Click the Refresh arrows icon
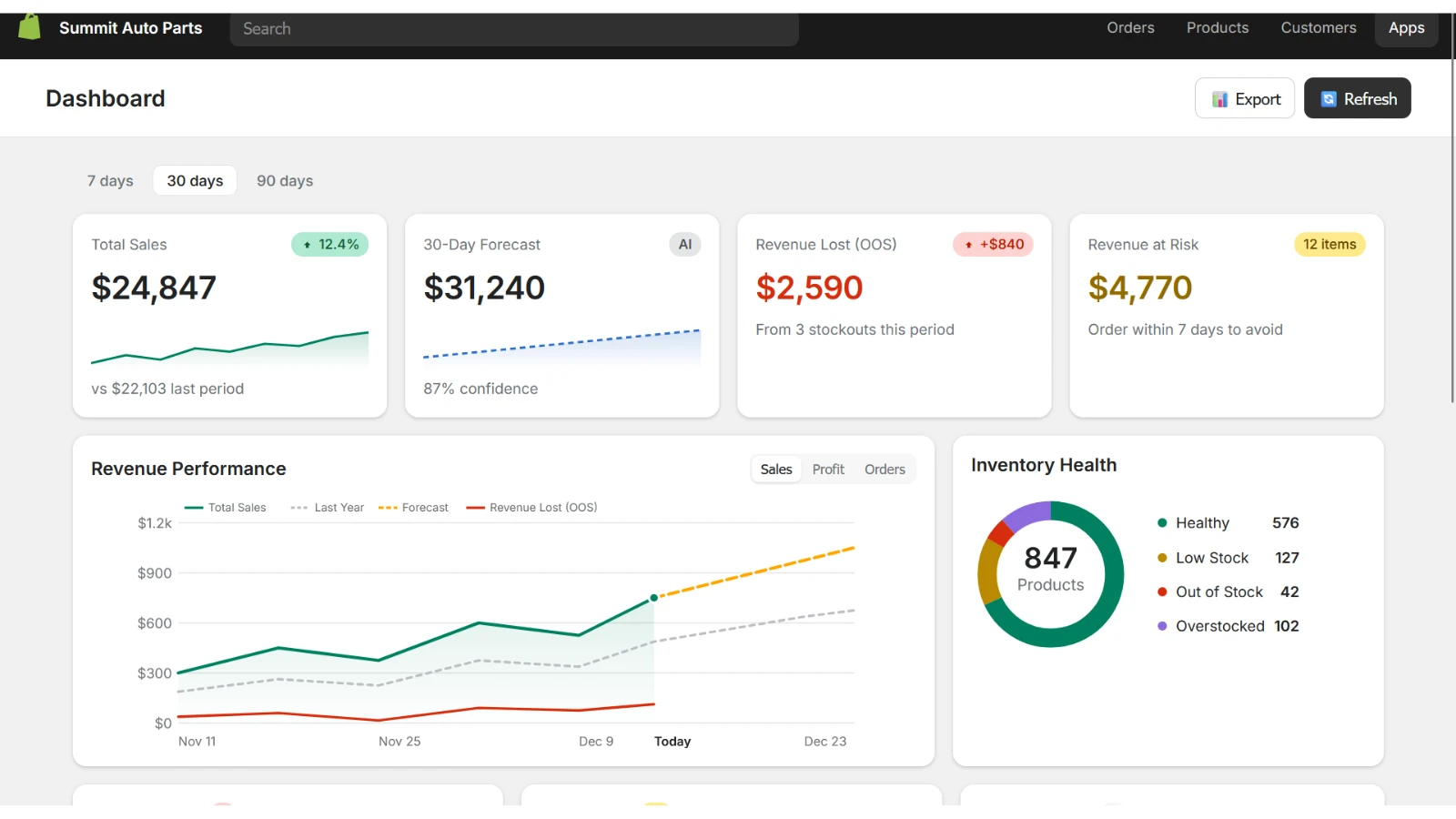Image resolution: width=1456 pixels, height=819 pixels. (x=1329, y=99)
